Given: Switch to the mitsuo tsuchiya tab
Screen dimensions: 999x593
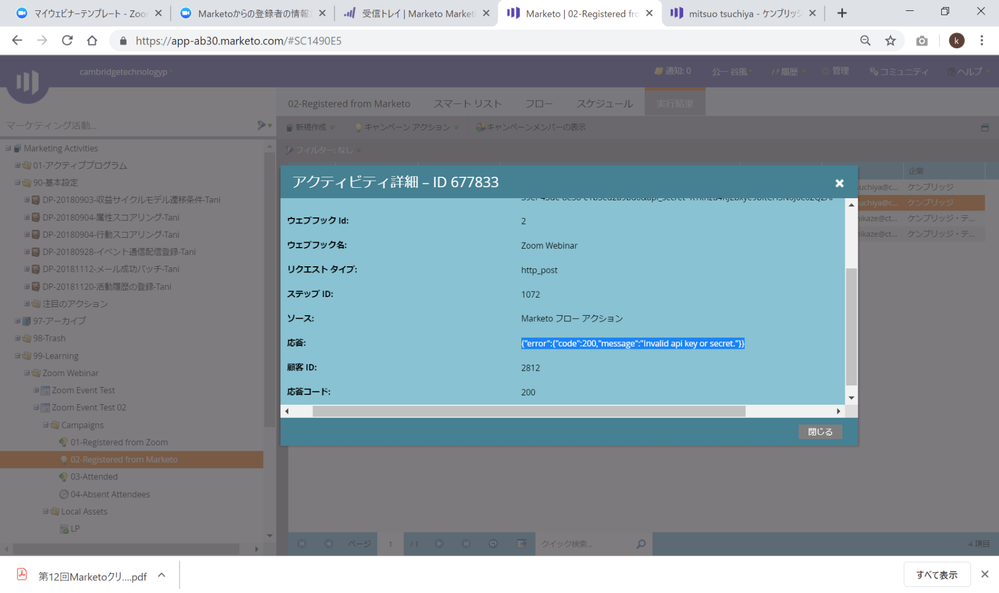Looking at the screenshot, I should pyautogui.click(x=746, y=13).
